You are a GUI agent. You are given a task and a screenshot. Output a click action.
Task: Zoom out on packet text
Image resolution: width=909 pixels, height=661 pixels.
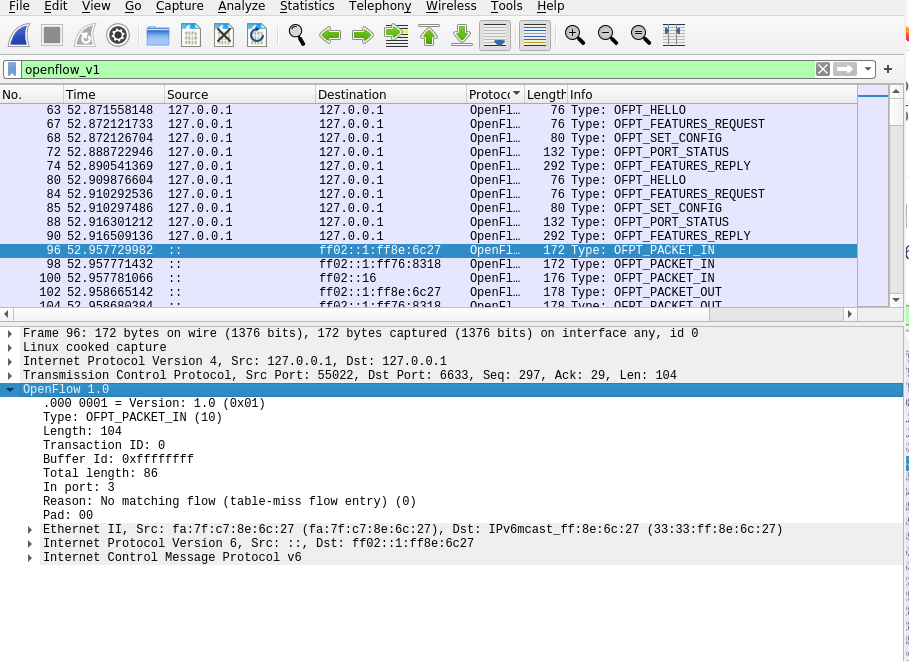pos(608,35)
